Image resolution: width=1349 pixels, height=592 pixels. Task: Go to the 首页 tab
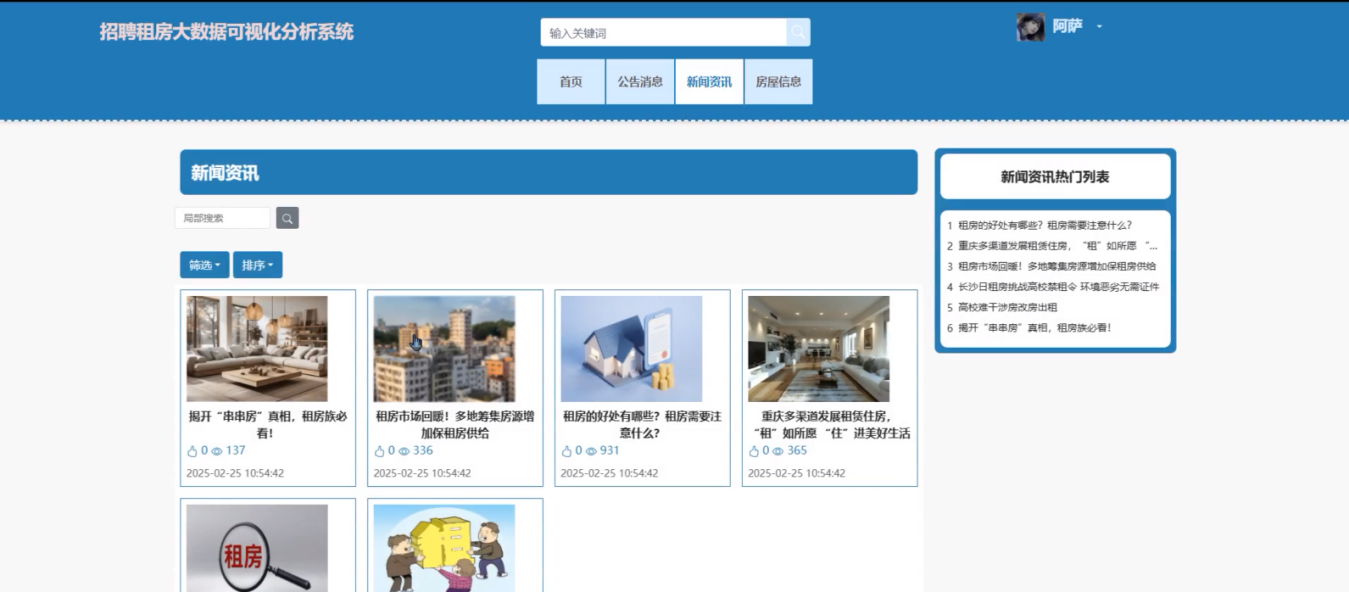[x=571, y=82]
